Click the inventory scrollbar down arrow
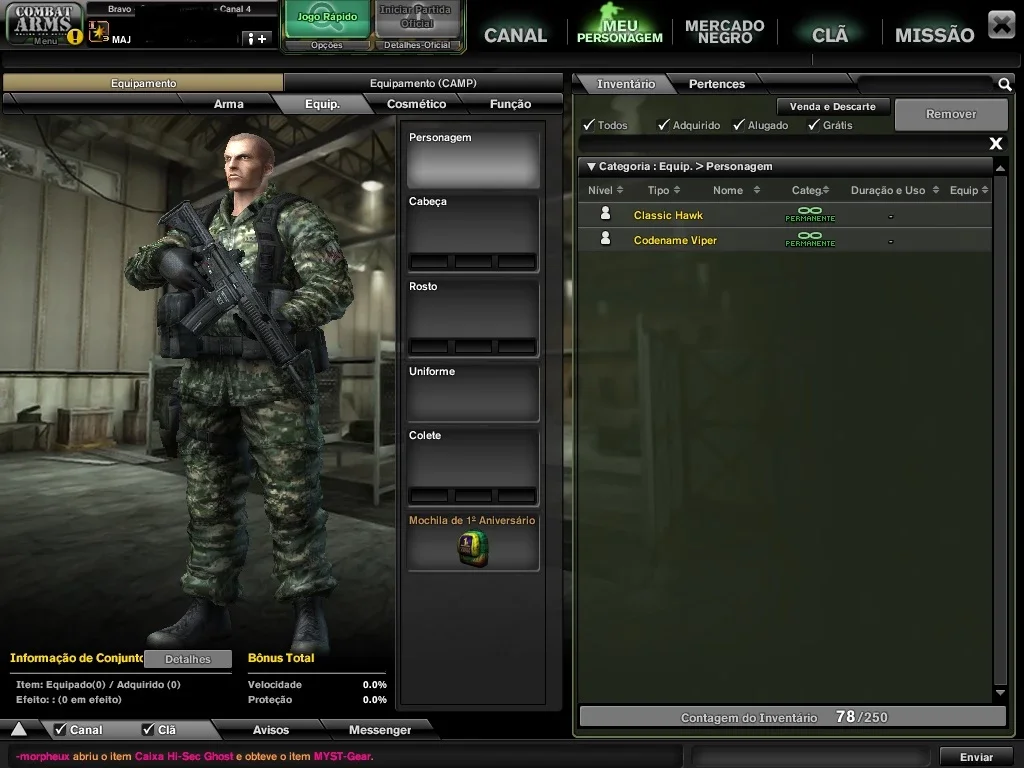This screenshot has height=768, width=1024. (x=1000, y=692)
